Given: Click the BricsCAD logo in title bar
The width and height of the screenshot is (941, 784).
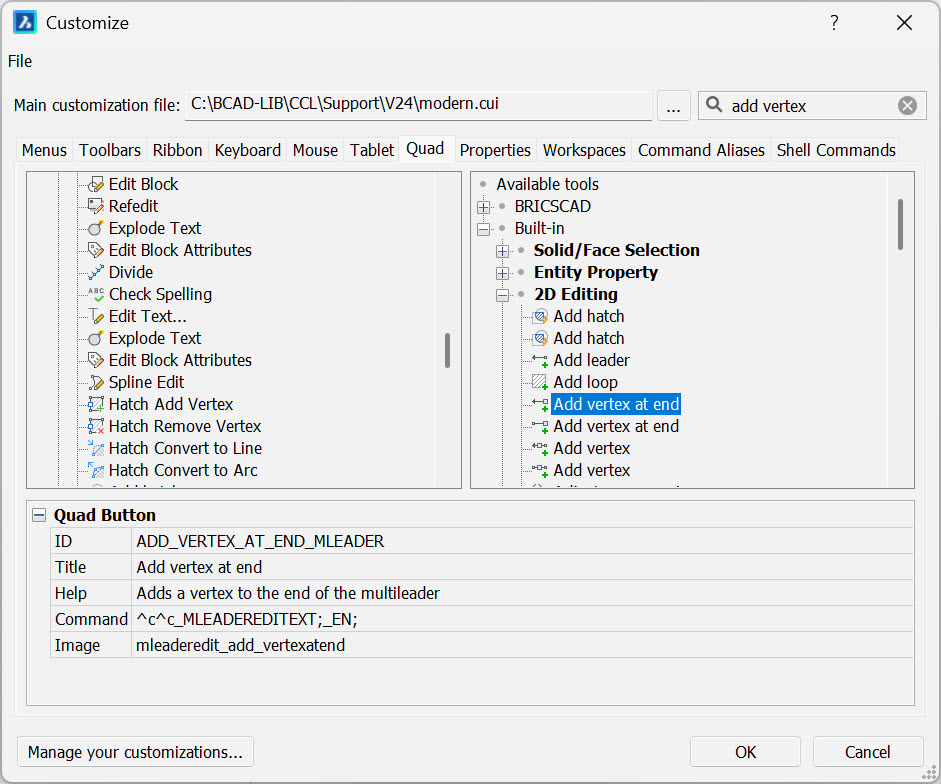Looking at the screenshot, I should [25, 23].
